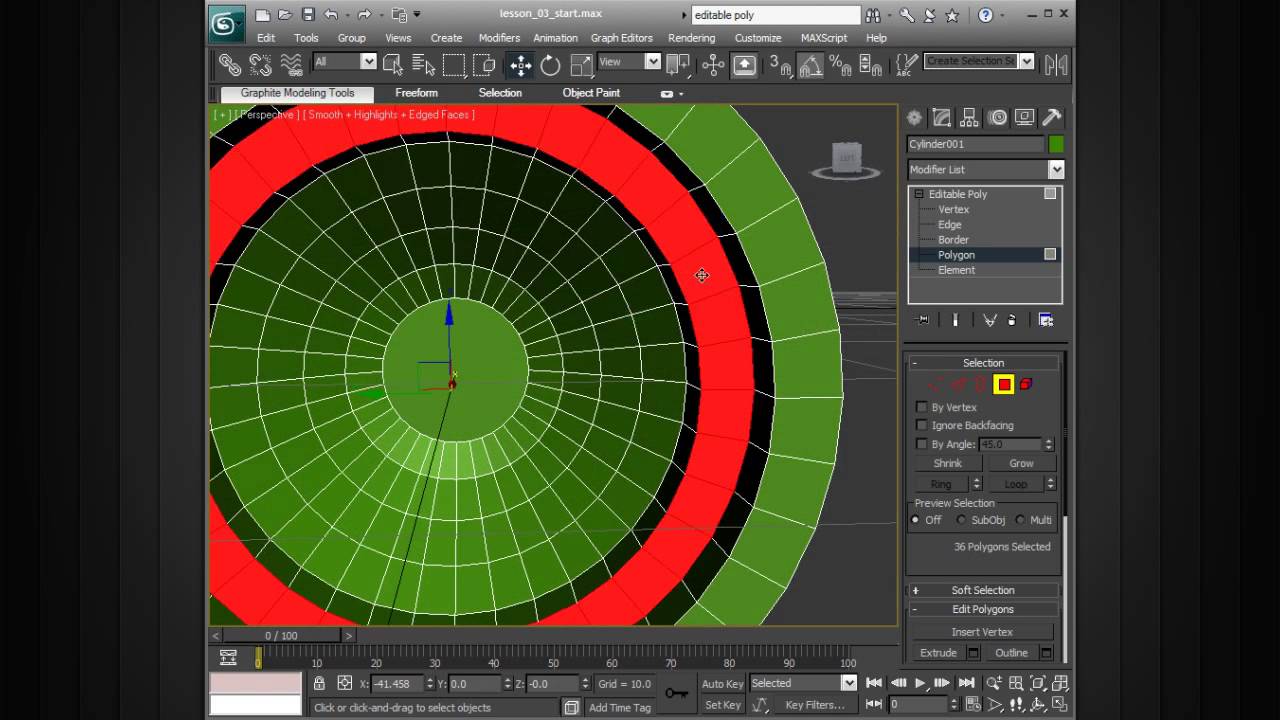Open the Utilities hammer panel tab
1280x720 pixels.
click(1052, 118)
